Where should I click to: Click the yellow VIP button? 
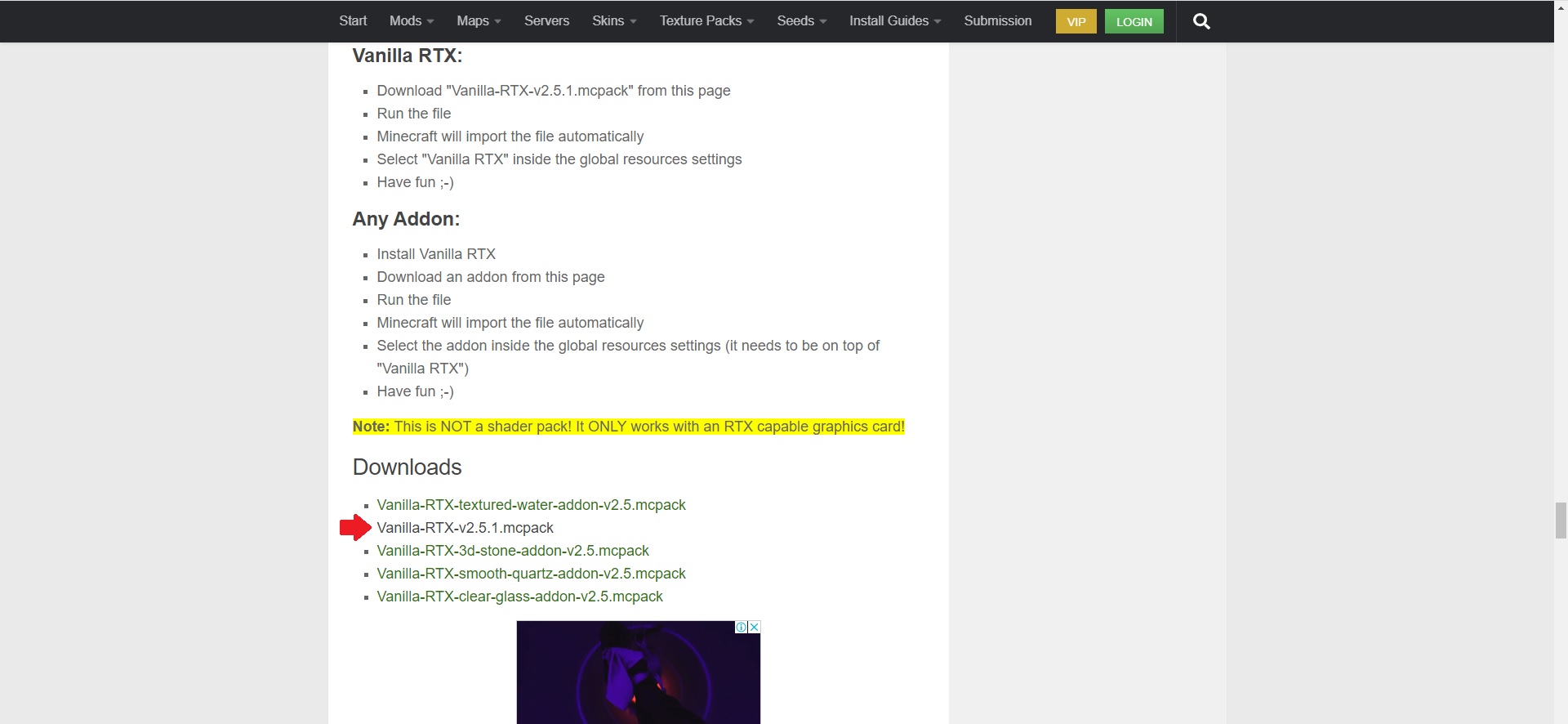[1076, 22]
